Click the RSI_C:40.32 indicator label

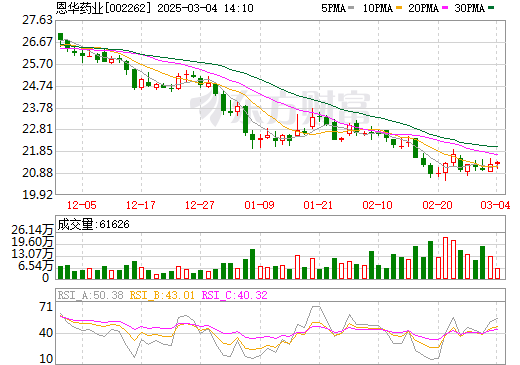pyautogui.click(x=235, y=295)
